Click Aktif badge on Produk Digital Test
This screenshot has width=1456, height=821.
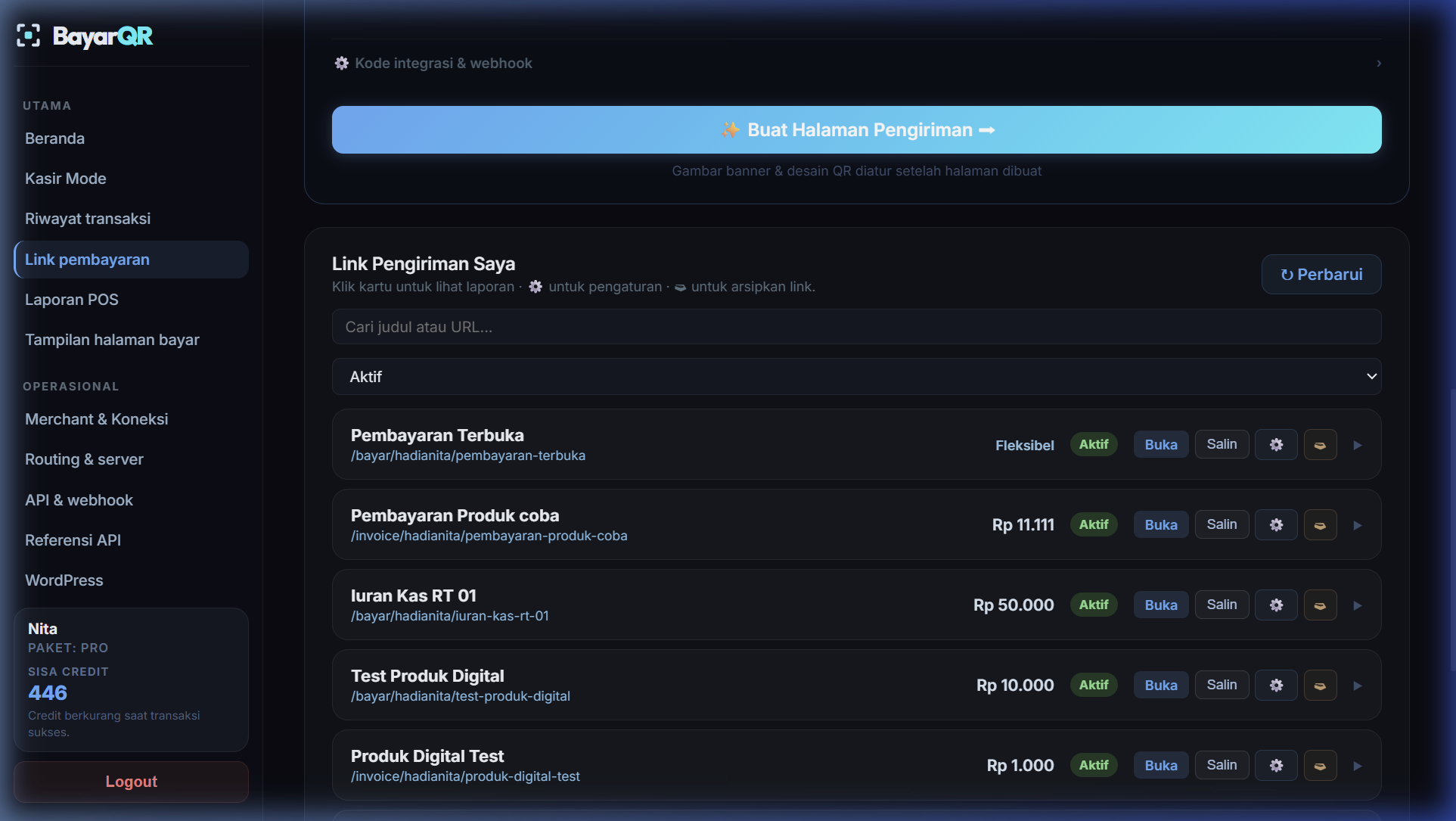coord(1094,765)
